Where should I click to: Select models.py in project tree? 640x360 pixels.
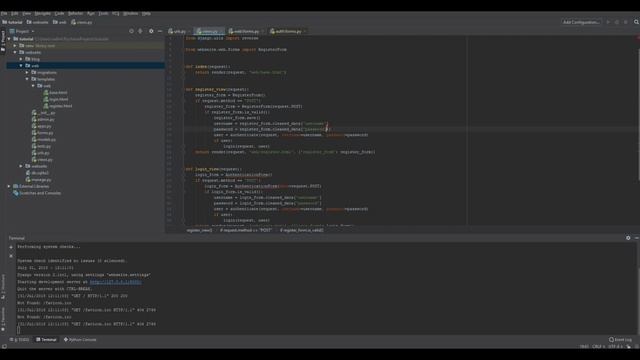pyautogui.click(x=44, y=140)
